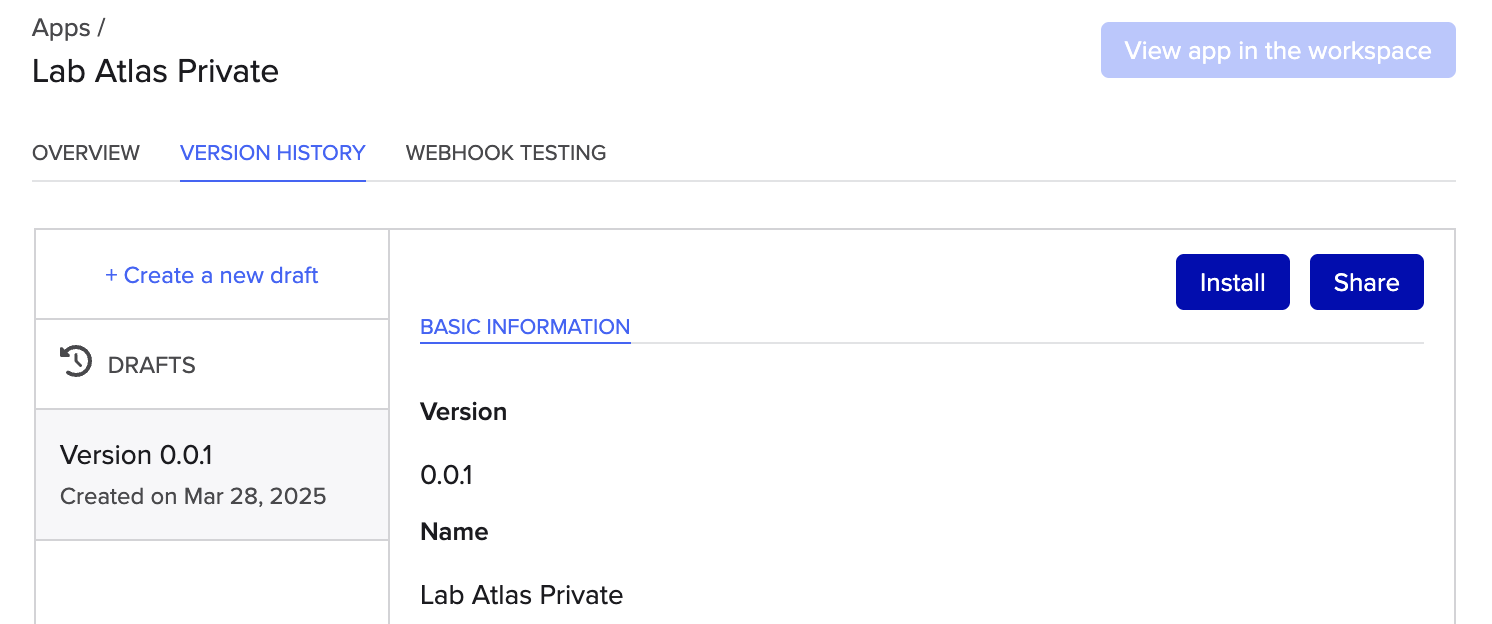Click the Version field label

click(463, 412)
